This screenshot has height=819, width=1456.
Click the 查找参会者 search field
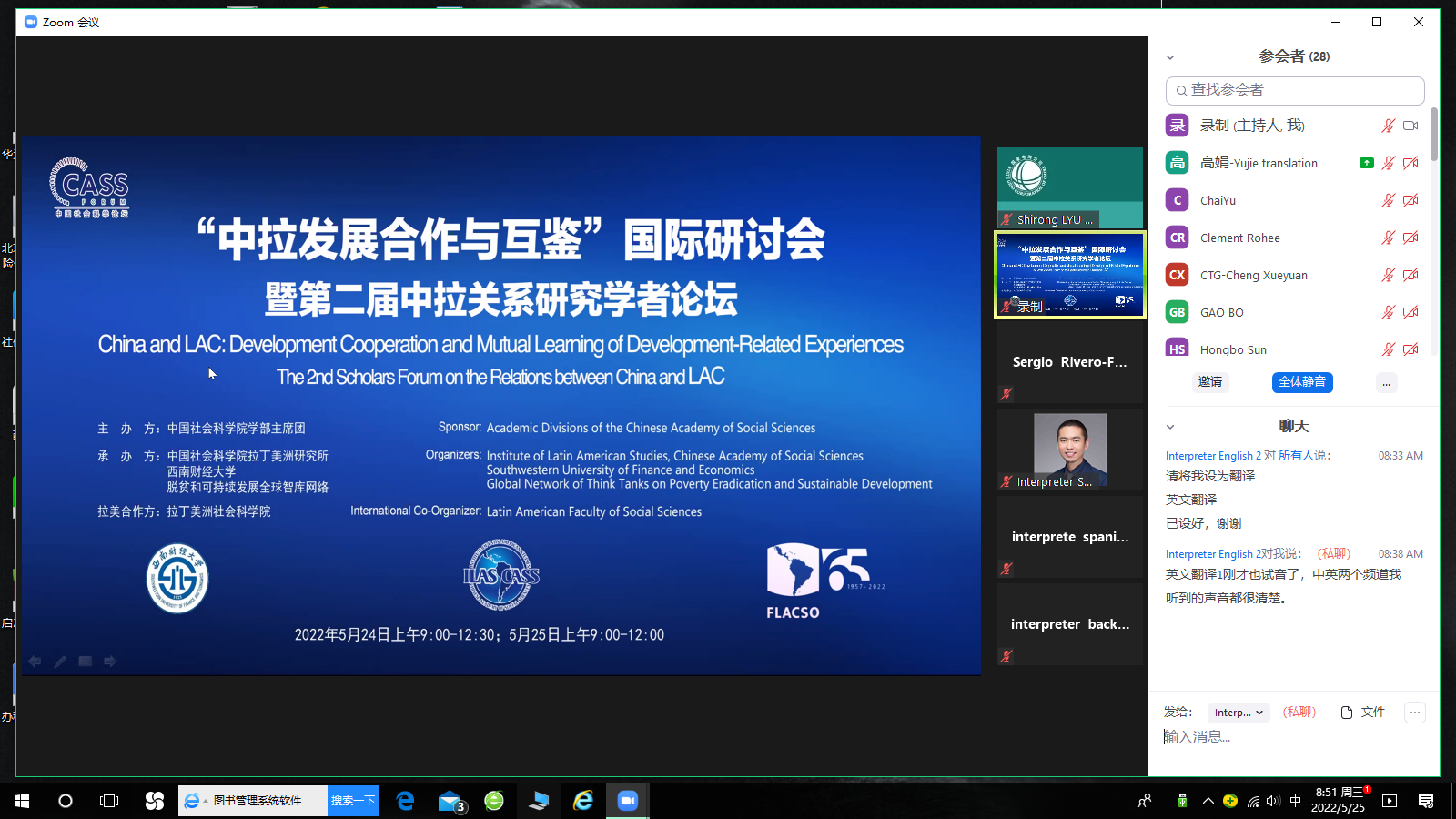(x=1294, y=90)
